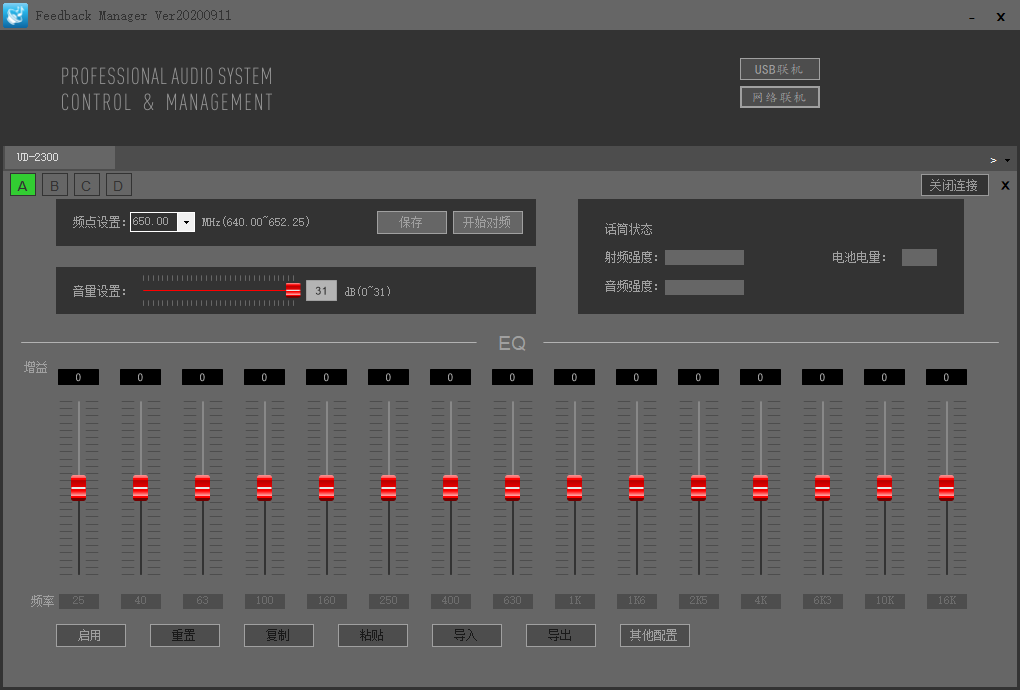This screenshot has height=690, width=1020.
Task: Open the UD-2300 device tab
Action: pyautogui.click(x=59, y=157)
